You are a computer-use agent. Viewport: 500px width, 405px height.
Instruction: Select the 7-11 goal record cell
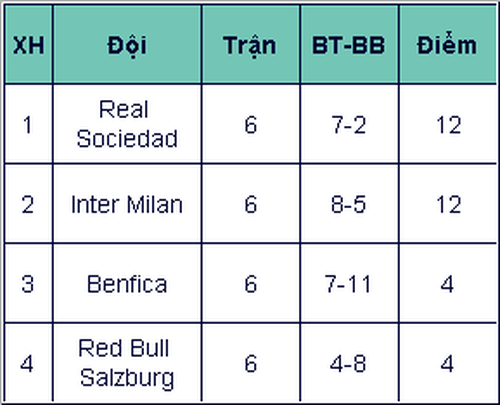[x=349, y=283]
